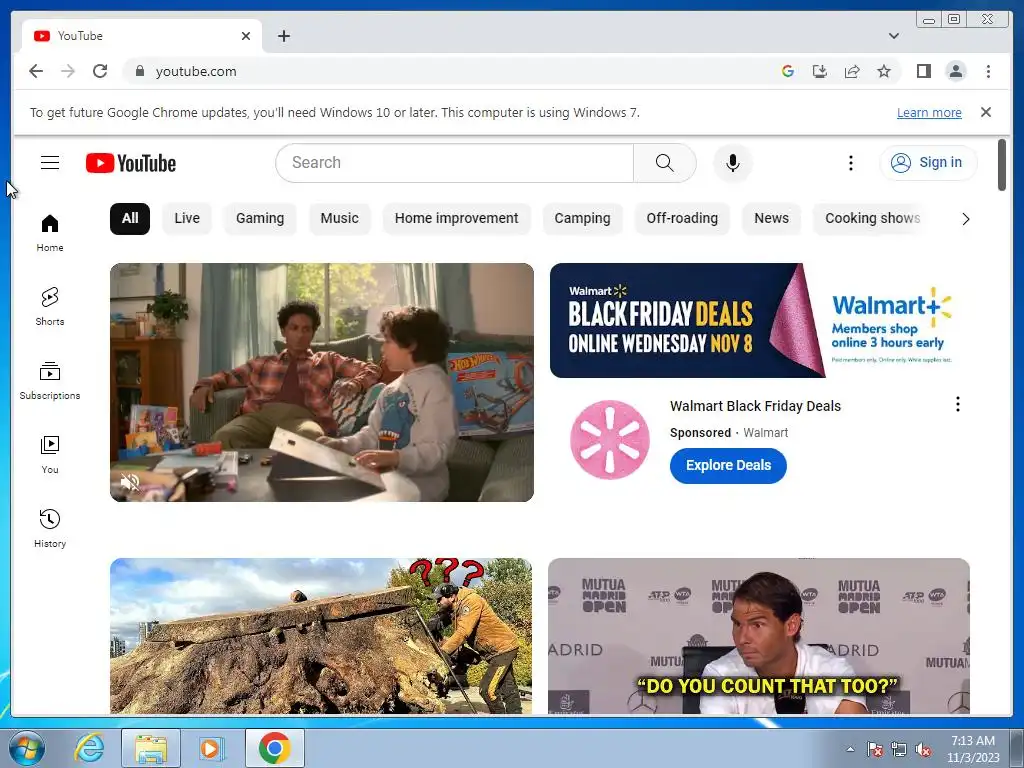Select the Off-roading filter chip
Screen dimensions: 1024x768
pyautogui.click(x=682, y=218)
